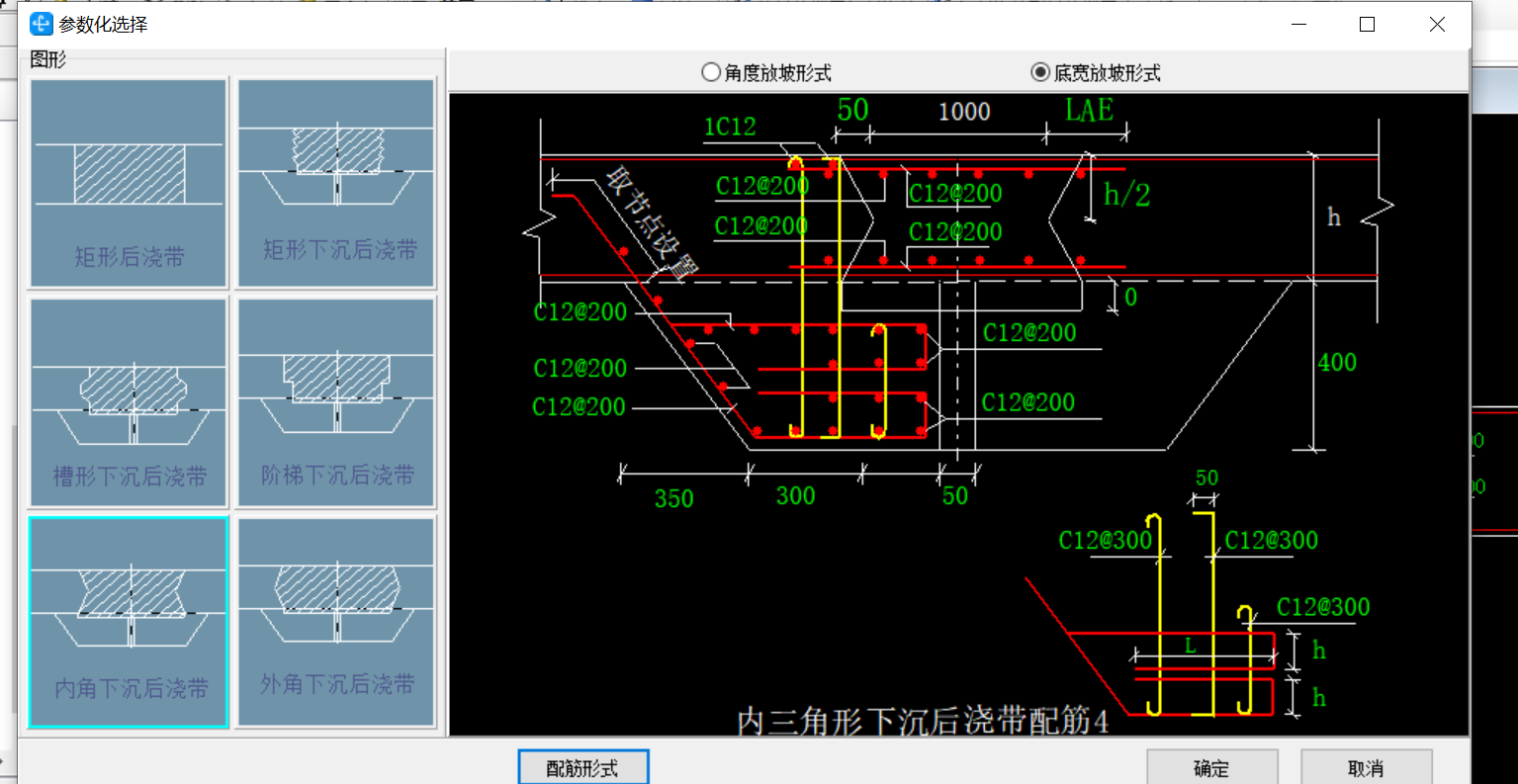
Task: Click the 取节点设置 diagonal rebar label
Action: point(653,225)
